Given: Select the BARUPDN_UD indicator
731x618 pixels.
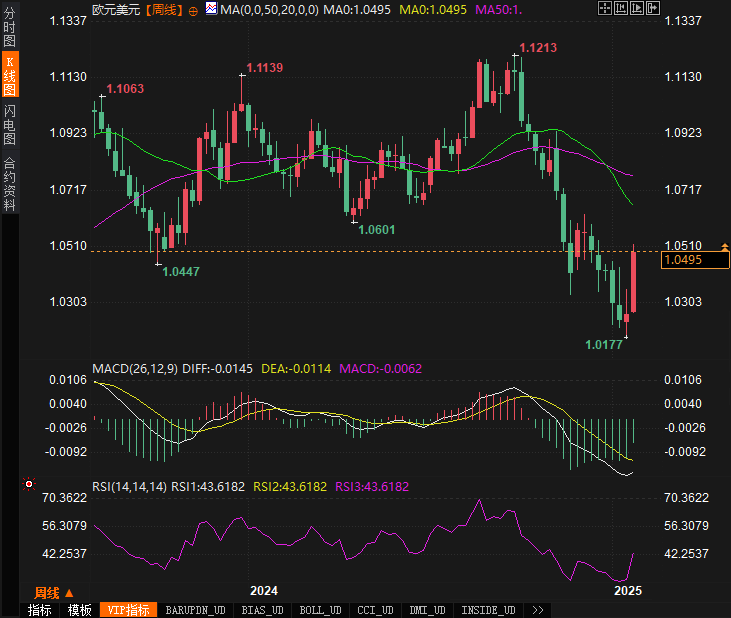Looking at the screenshot, I should pyautogui.click(x=195, y=610).
